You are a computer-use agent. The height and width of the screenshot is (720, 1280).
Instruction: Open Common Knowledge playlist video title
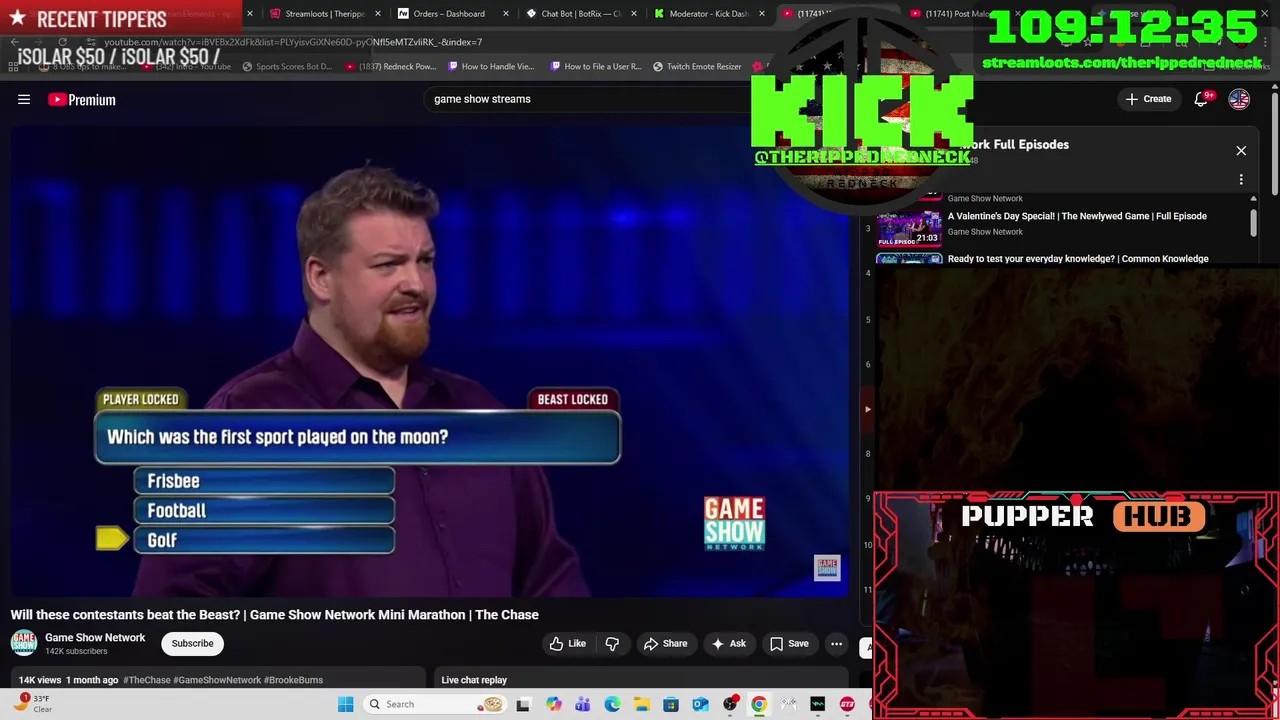coord(1078,259)
